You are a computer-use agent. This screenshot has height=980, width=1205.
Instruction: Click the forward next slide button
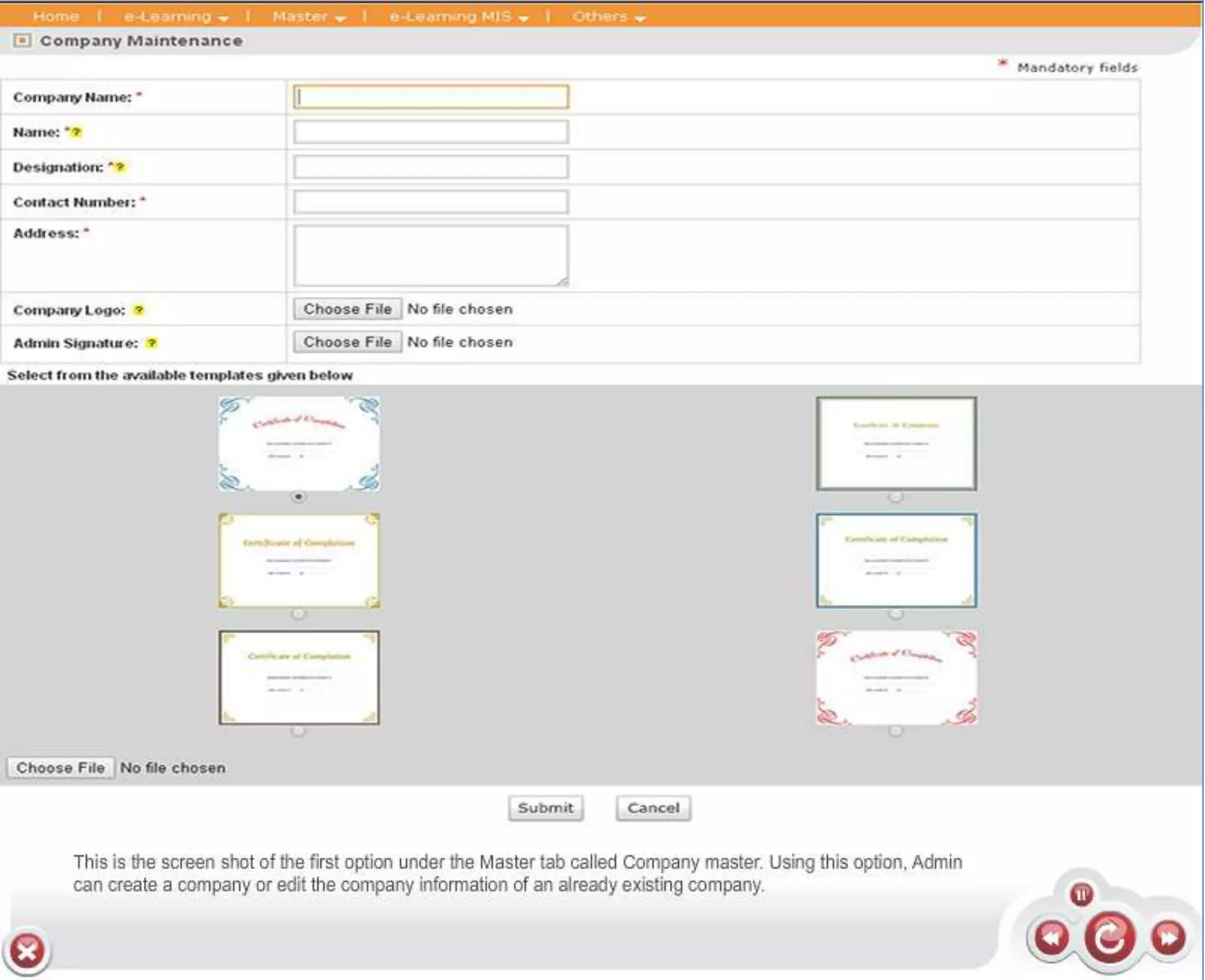click(1168, 936)
